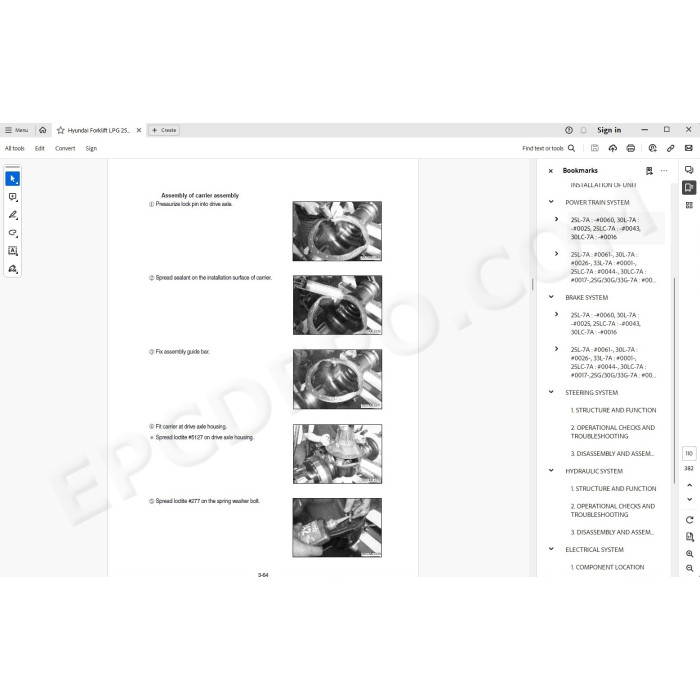Open 3. DISASSEMBLY AND ASSEM under HYDRAULIC SYSTEM

[612, 532]
